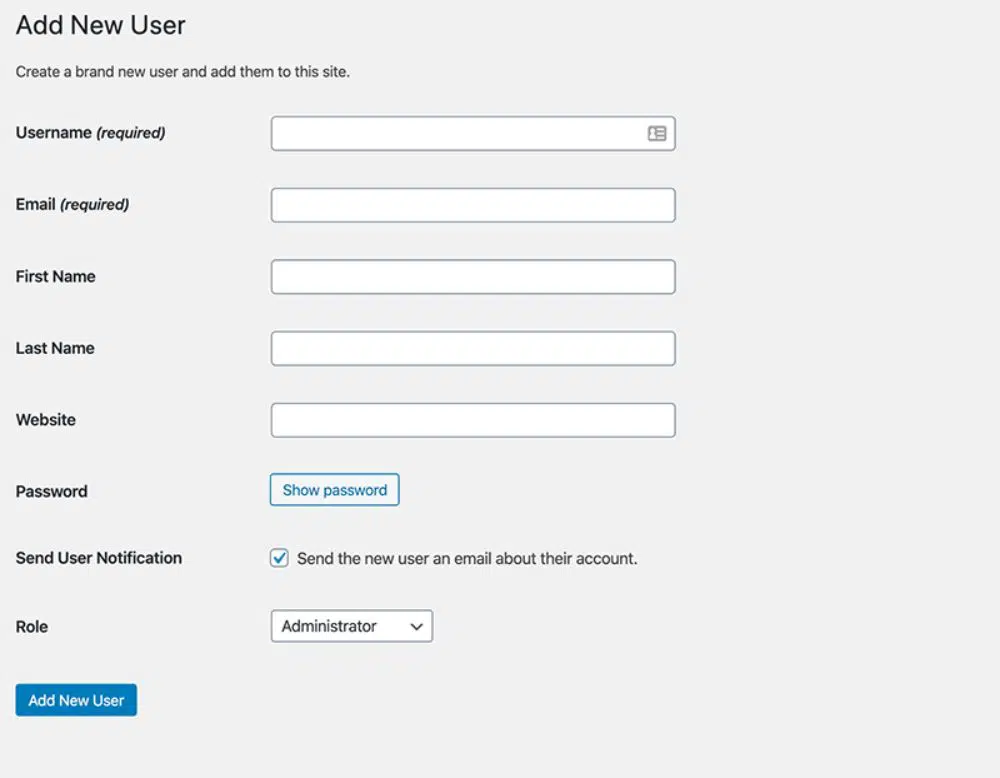The width and height of the screenshot is (1000, 778).
Task: Click the contact card autofill icon in Username
Action: (657, 133)
